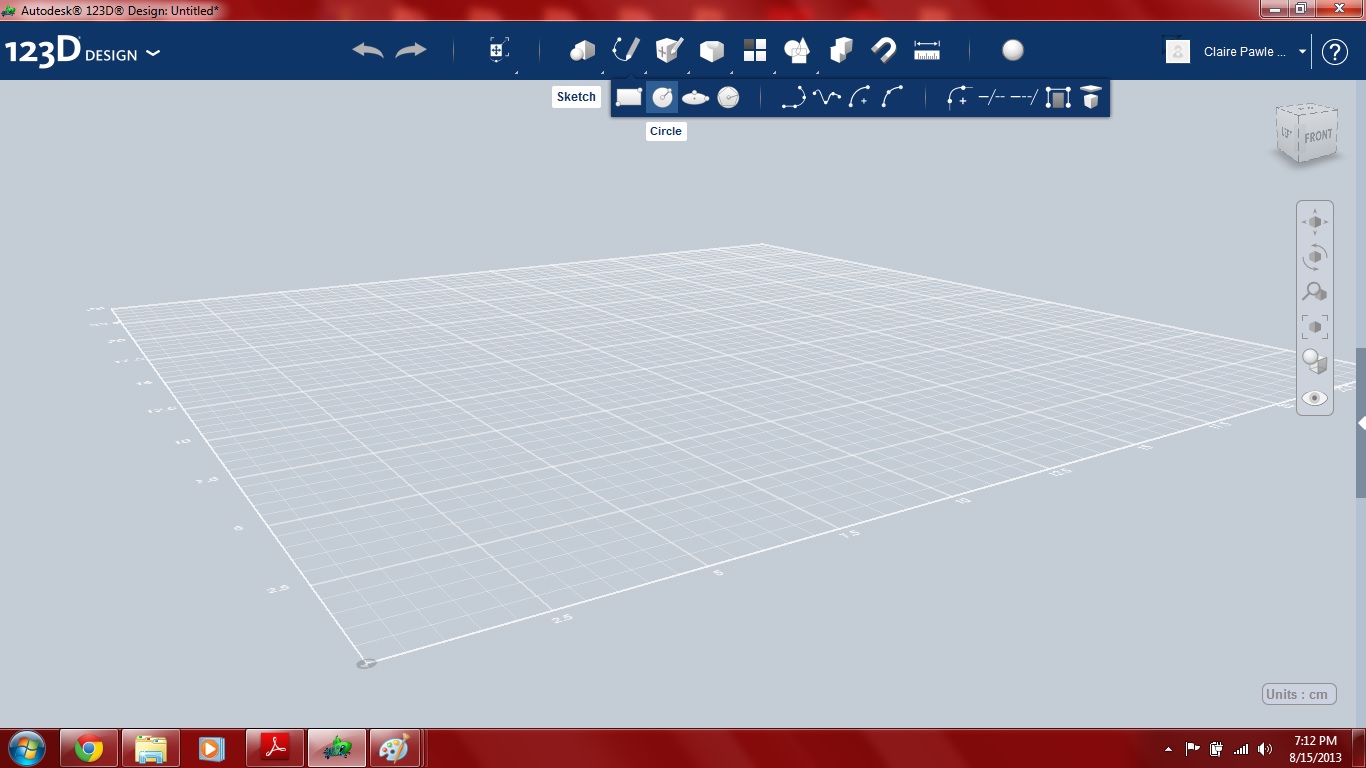Open the display materials and outlines options

(x=1314, y=361)
